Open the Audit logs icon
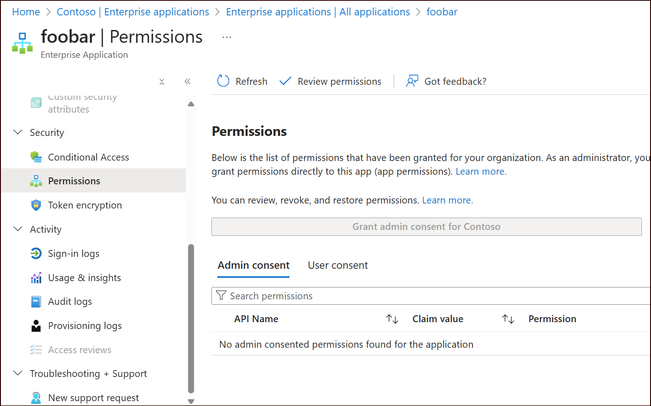651x406 pixels. pos(36,302)
